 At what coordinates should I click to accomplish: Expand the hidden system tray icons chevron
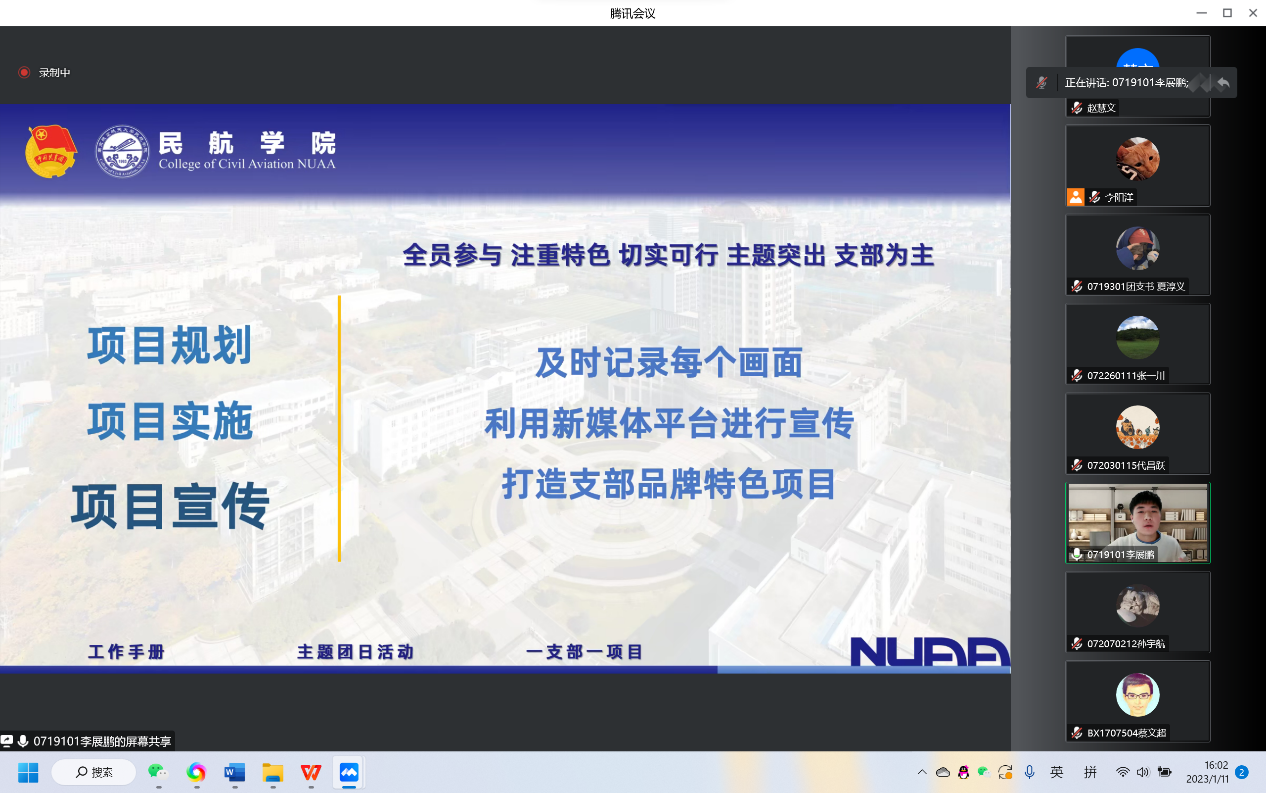pyautogui.click(x=921, y=772)
